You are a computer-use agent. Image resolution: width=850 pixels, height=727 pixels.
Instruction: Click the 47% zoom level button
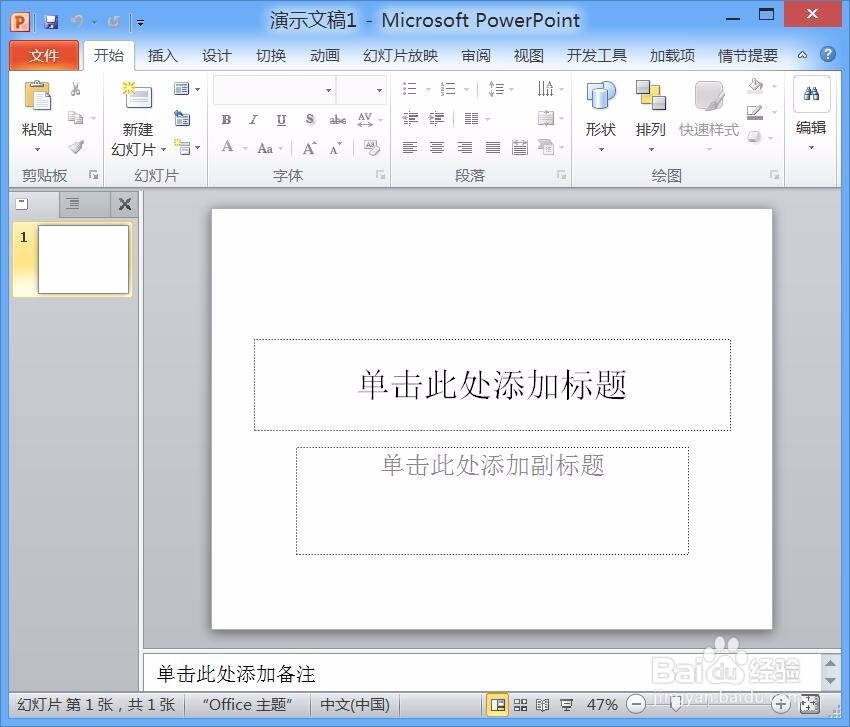pos(602,705)
